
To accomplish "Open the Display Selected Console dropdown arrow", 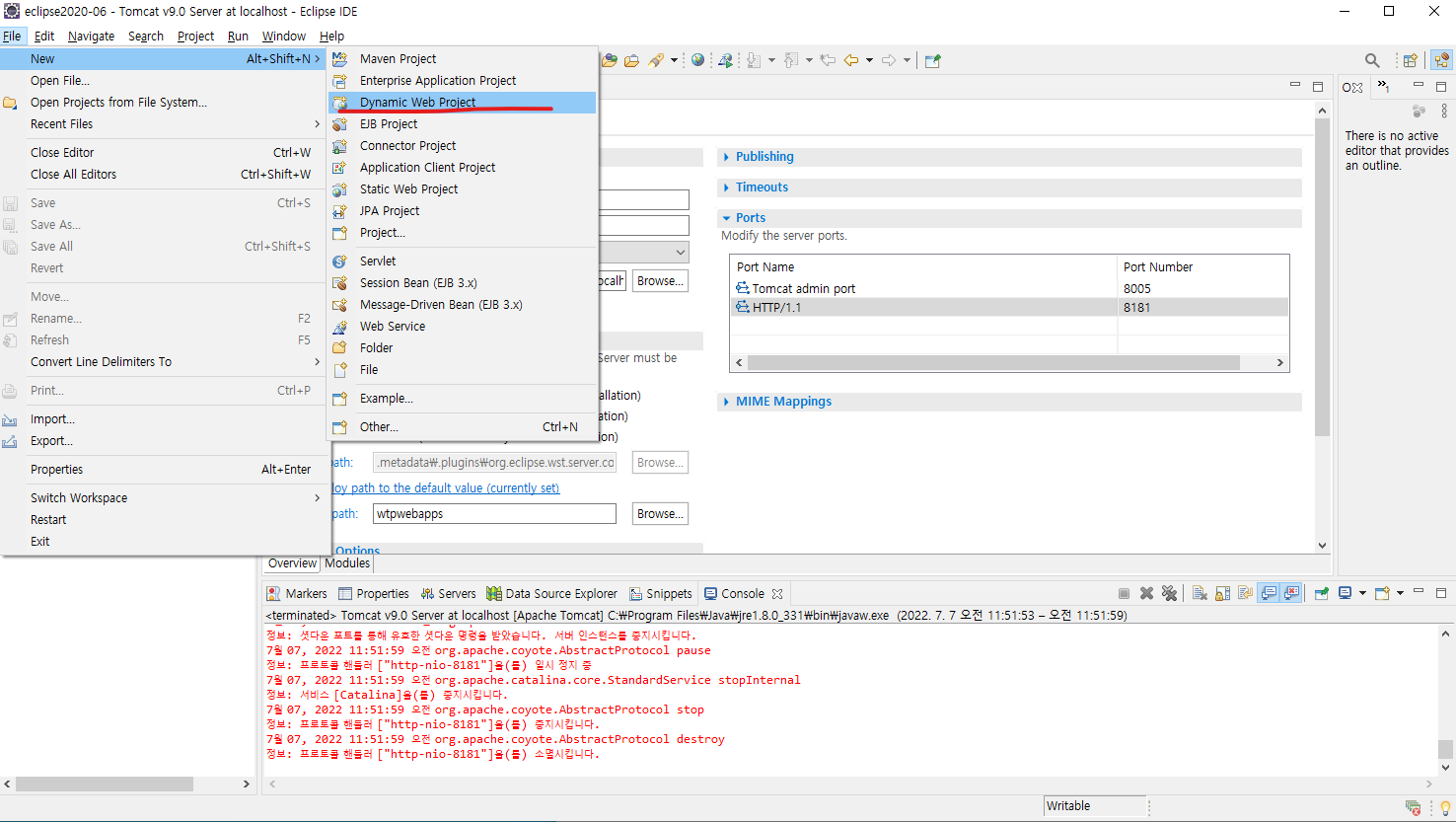I will pos(1362,593).
